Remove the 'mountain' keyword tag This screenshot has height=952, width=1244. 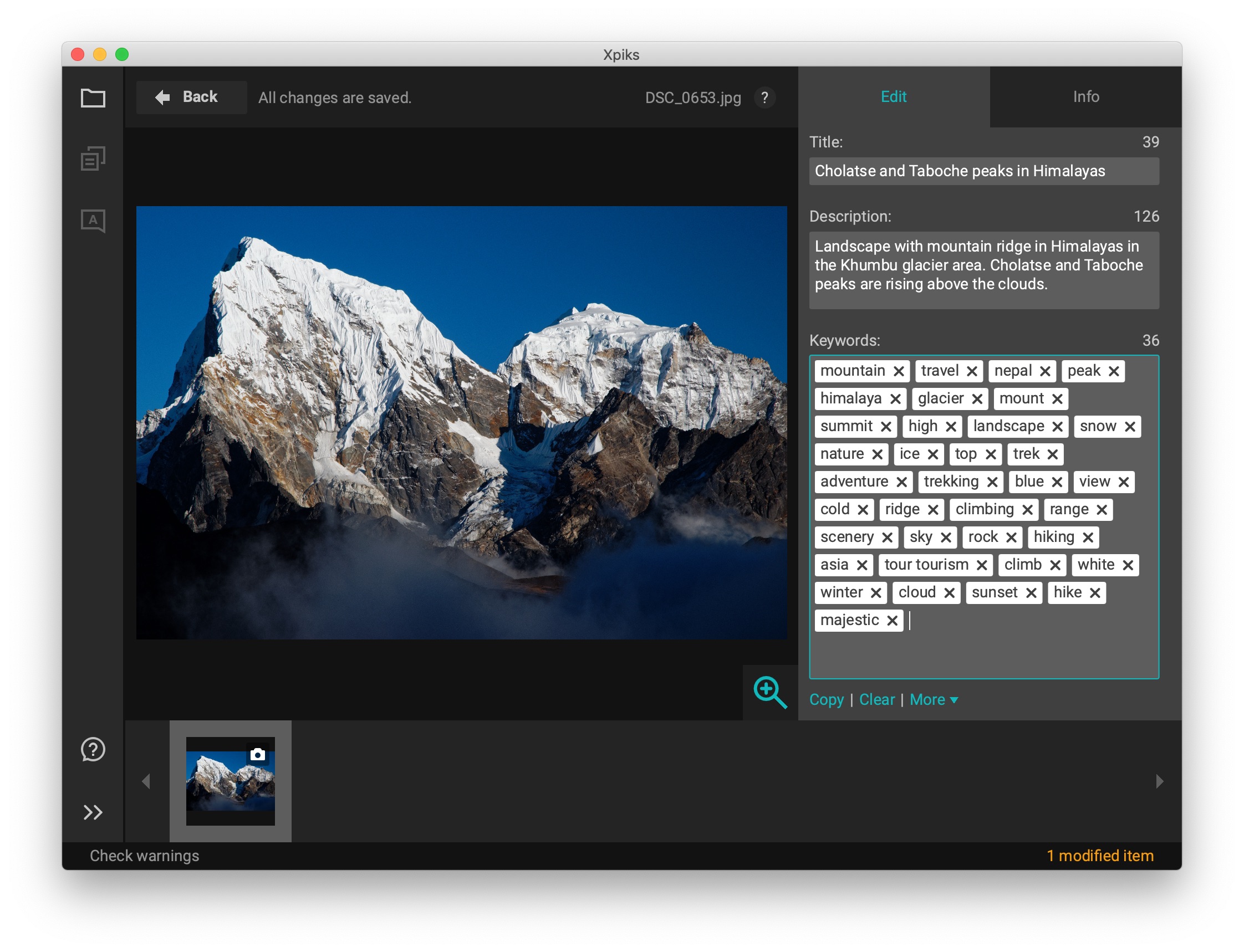click(899, 372)
